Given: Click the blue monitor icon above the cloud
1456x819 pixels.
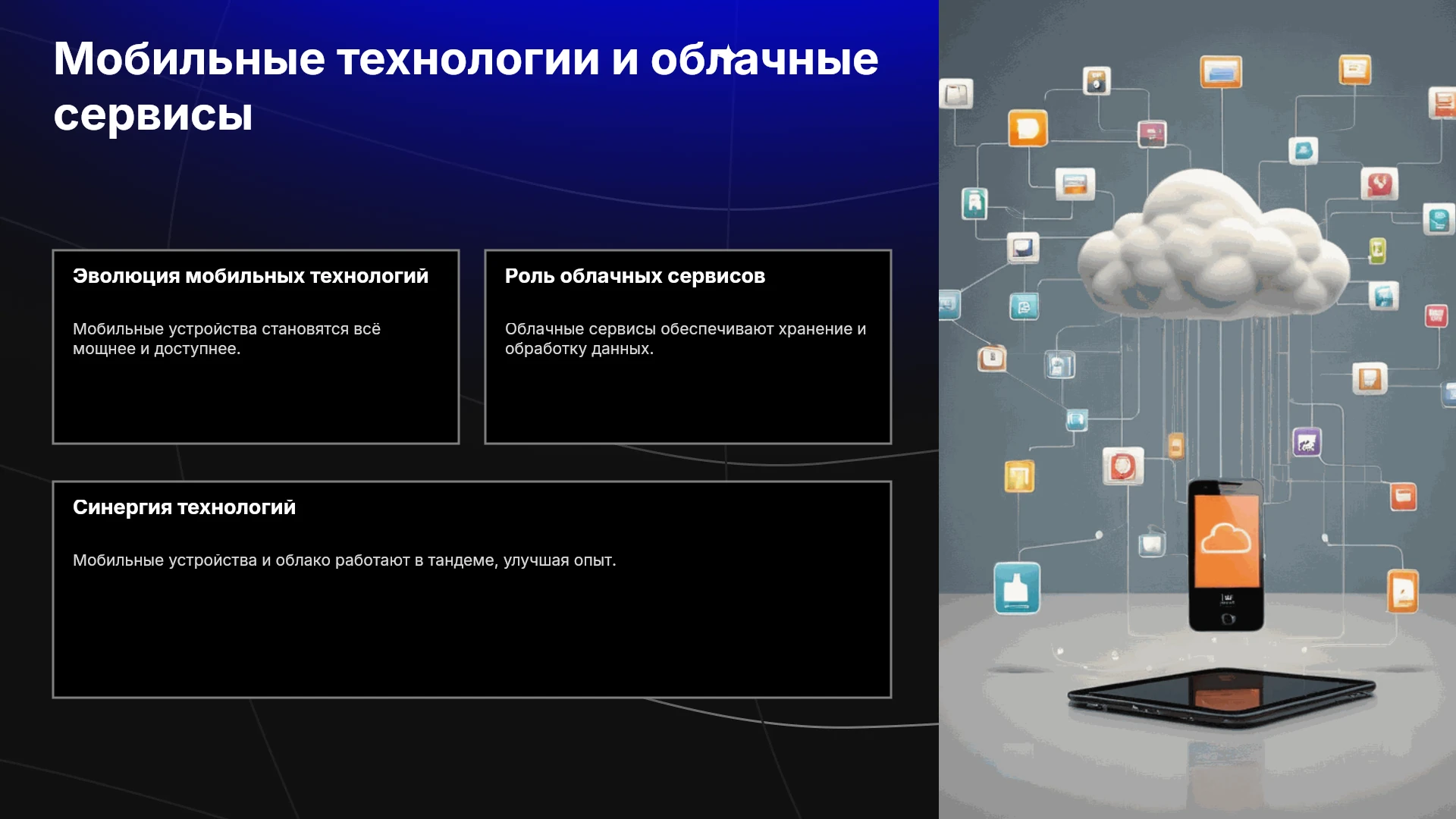Looking at the screenshot, I should 1221,72.
